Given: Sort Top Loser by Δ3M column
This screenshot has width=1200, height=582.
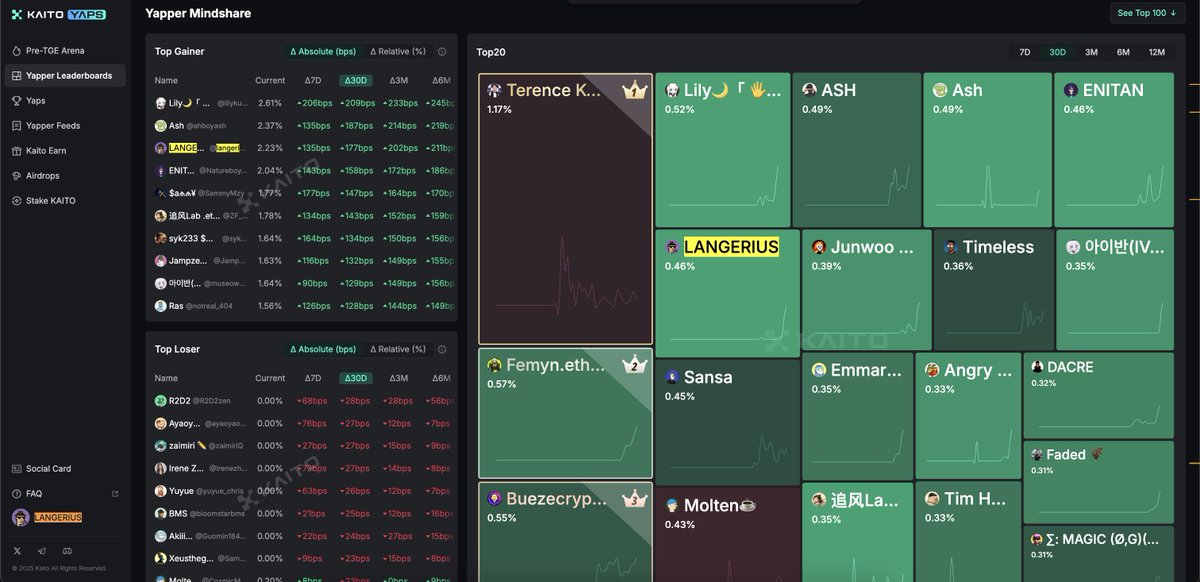Looking at the screenshot, I should (399, 378).
